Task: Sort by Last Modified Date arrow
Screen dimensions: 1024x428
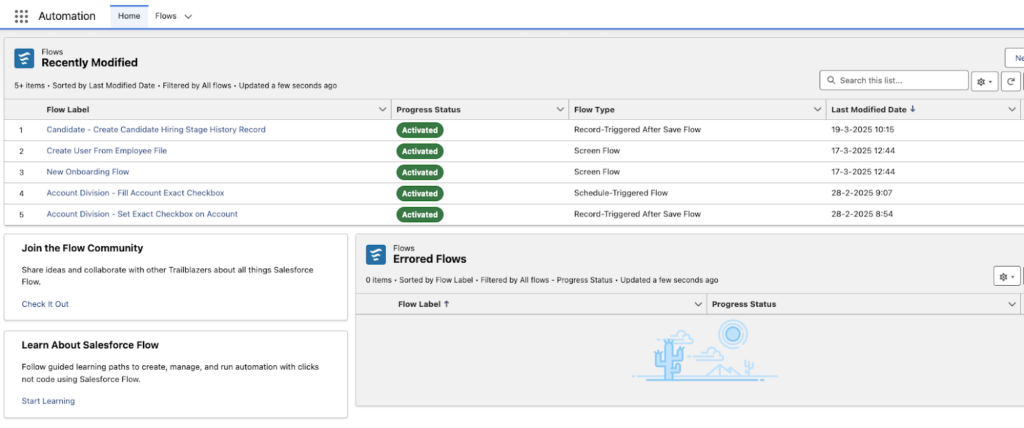Action: [912, 109]
